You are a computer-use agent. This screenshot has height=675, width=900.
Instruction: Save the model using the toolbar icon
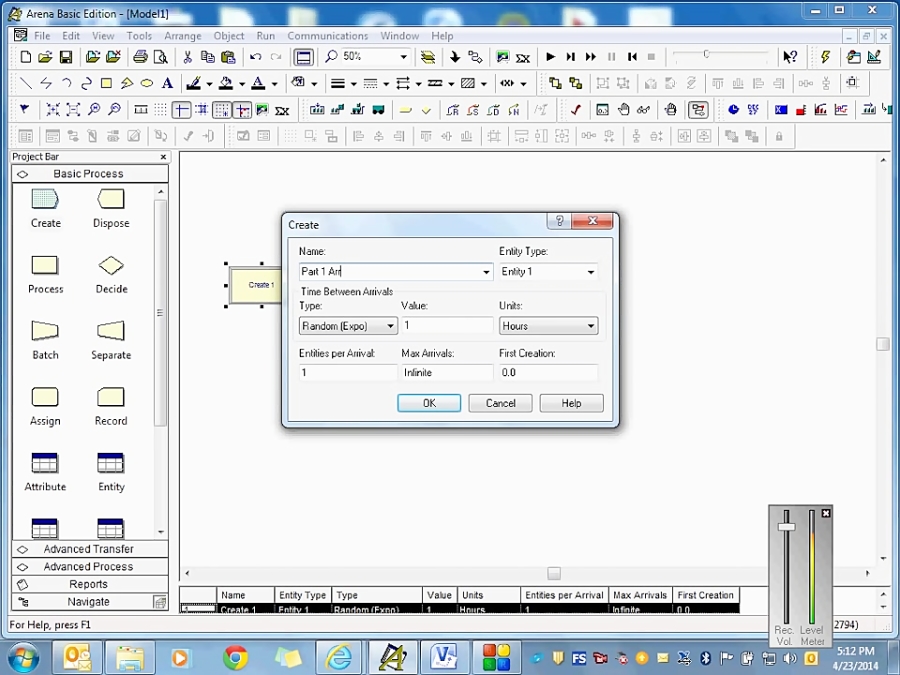click(65, 57)
